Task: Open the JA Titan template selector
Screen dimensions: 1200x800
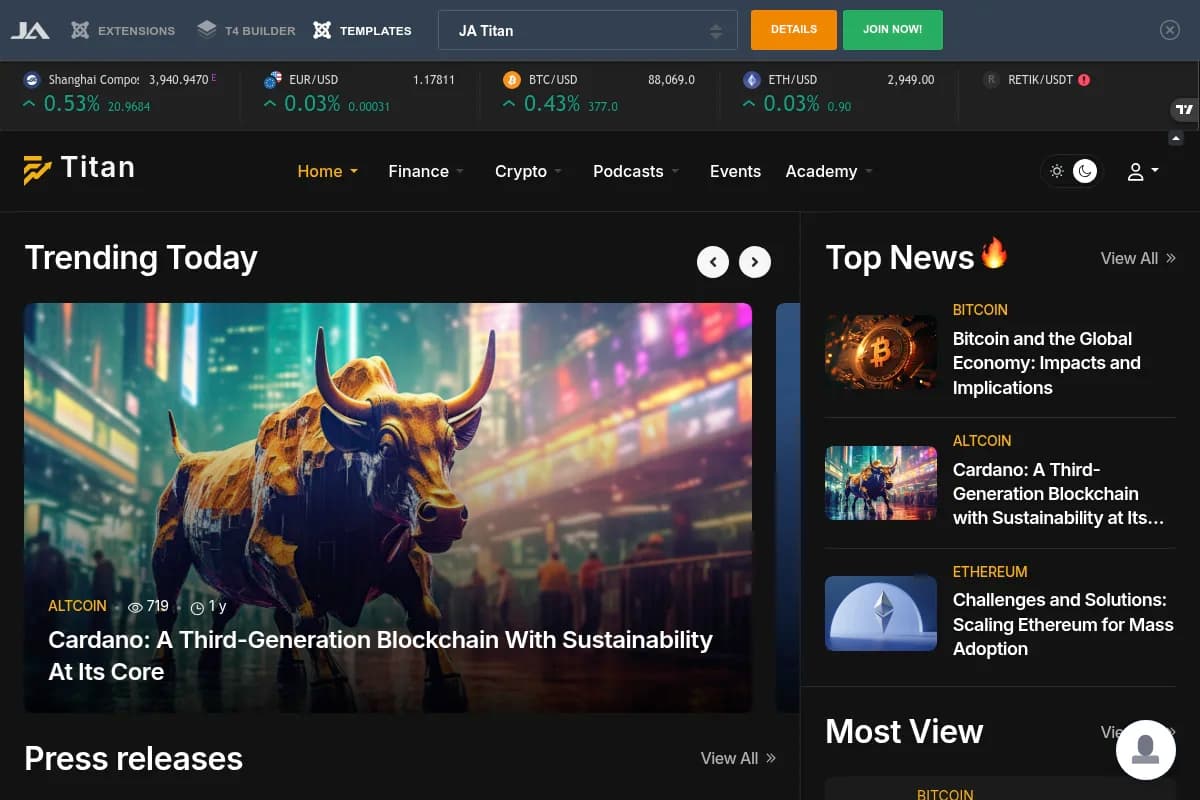Action: [x=587, y=30]
